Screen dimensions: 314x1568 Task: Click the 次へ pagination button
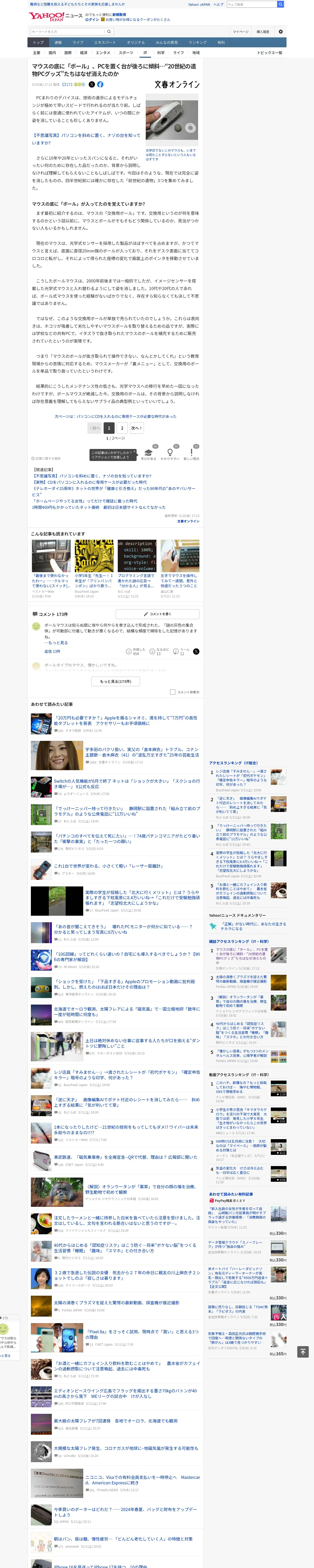click(x=137, y=428)
